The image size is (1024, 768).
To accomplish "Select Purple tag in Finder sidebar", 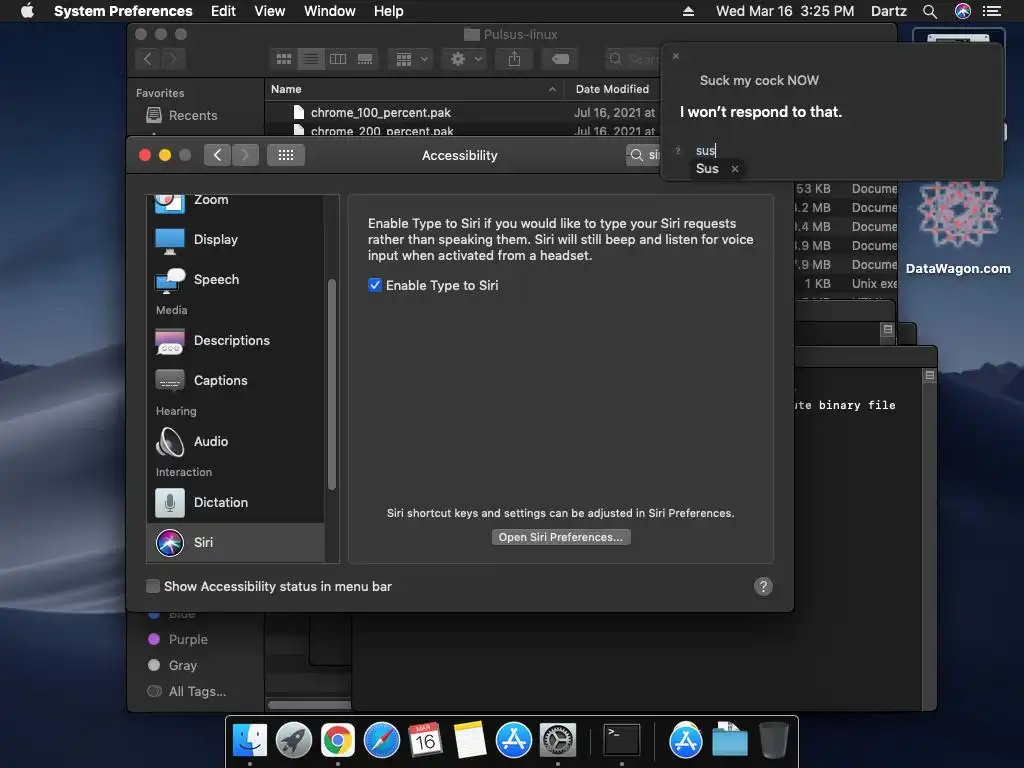I will click(x=178, y=639).
